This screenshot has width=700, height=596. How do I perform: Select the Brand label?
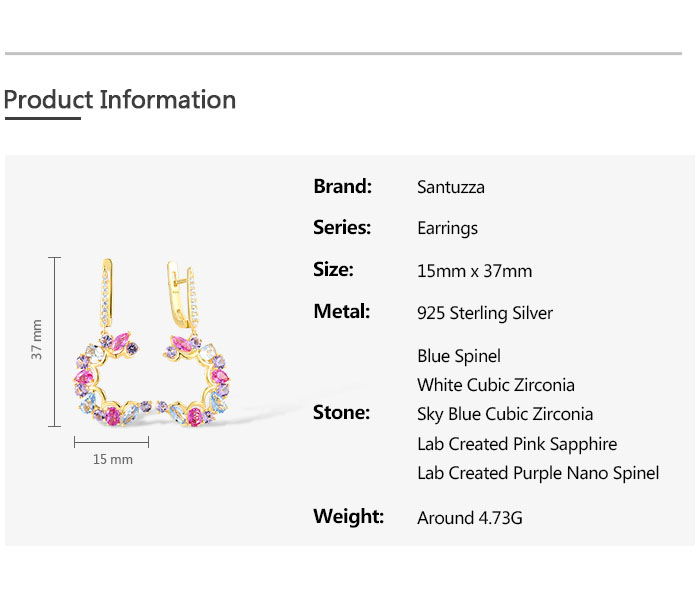click(342, 186)
